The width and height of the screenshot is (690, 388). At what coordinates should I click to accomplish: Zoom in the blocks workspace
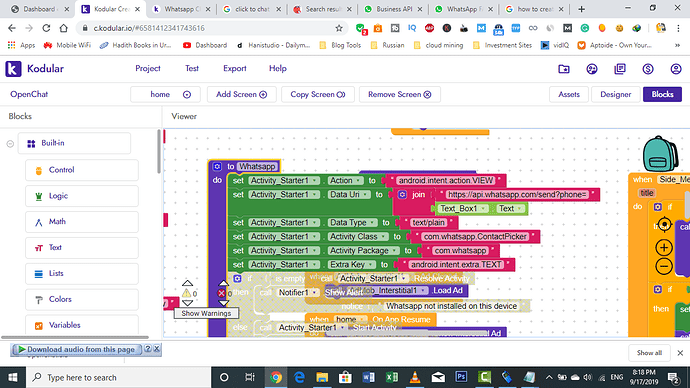point(664,247)
